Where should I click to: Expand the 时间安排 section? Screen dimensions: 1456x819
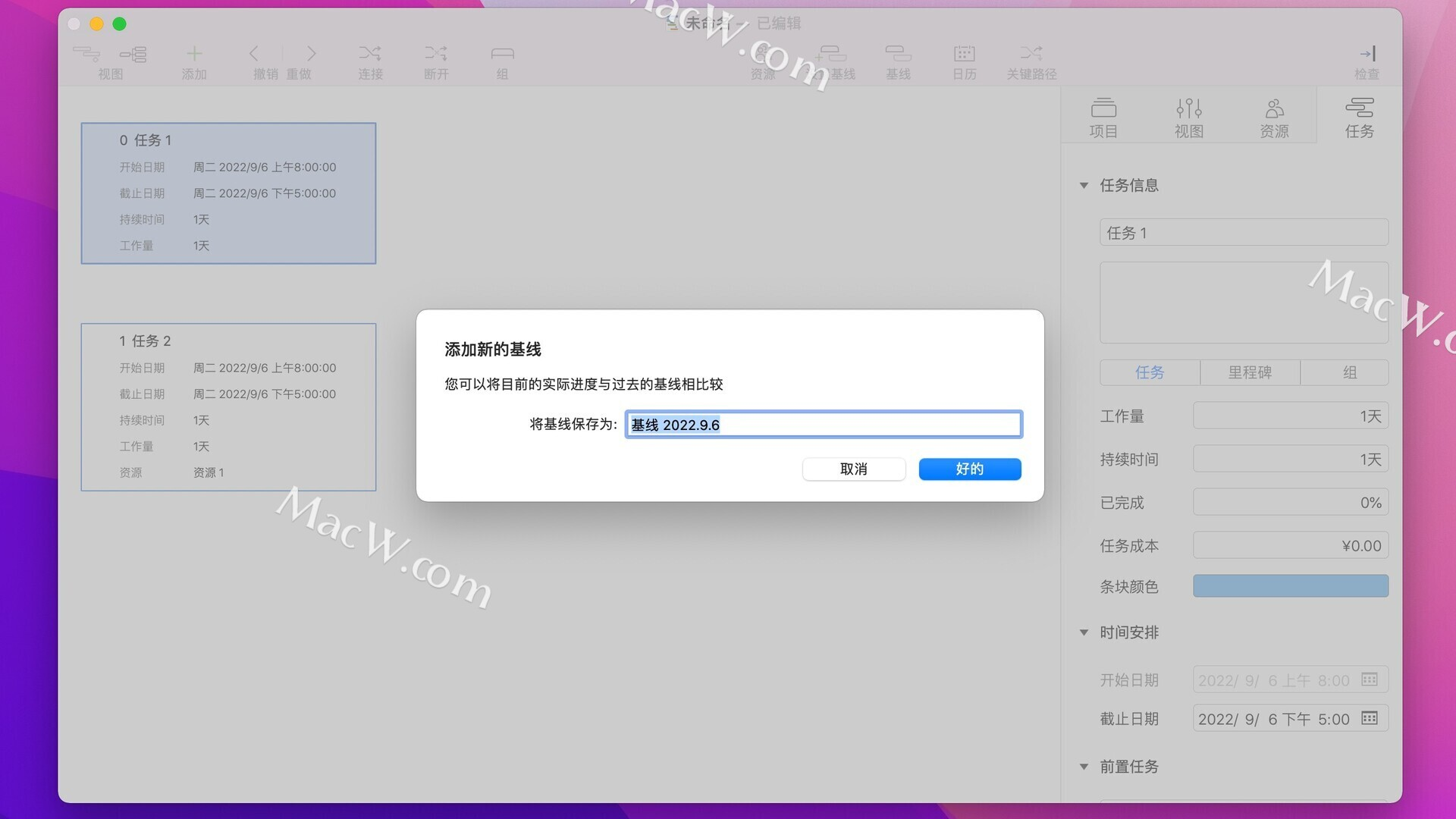coord(1085,631)
